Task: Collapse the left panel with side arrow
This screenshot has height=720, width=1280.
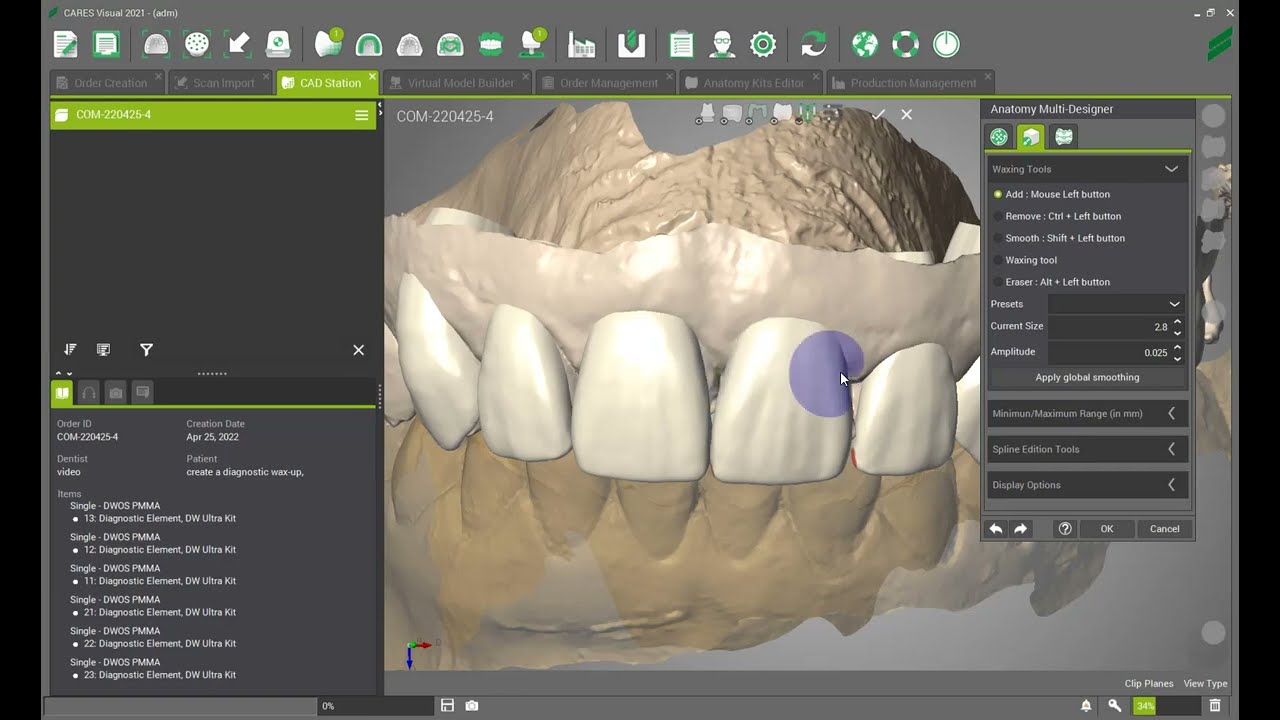Action: click(379, 105)
